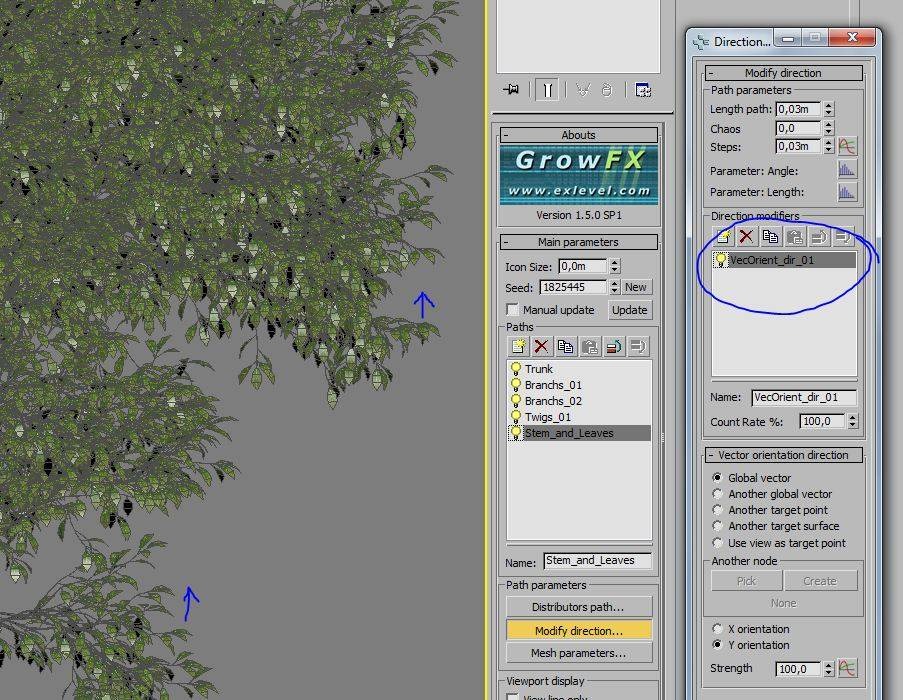Add new direction modifier icon

723,236
